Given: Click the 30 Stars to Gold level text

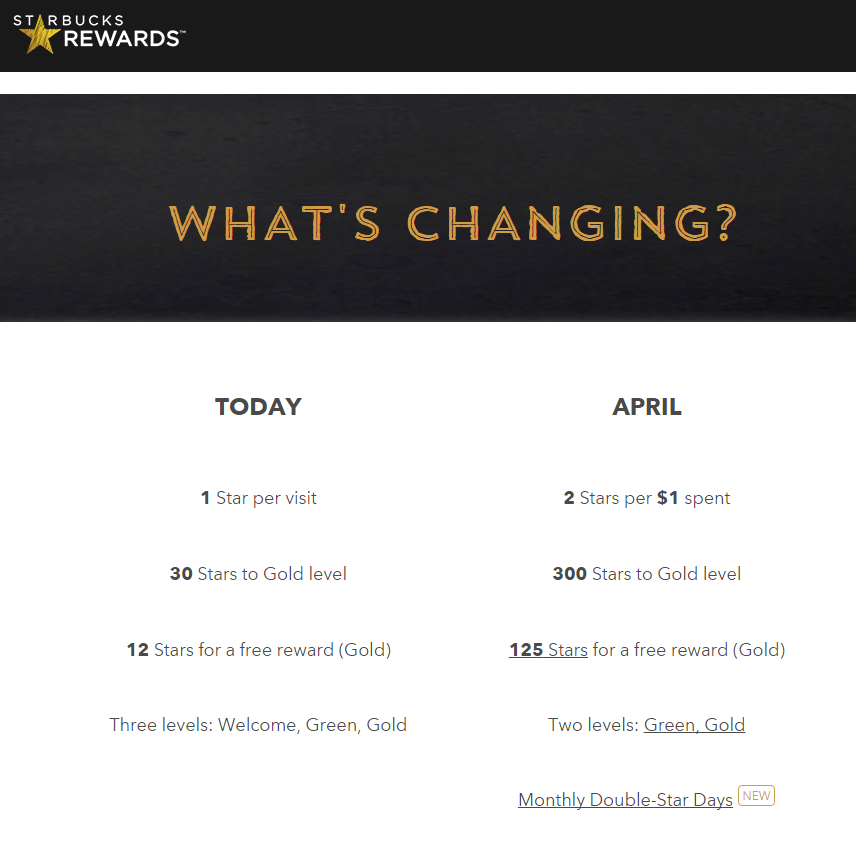Looking at the screenshot, I should click(258, 574).
